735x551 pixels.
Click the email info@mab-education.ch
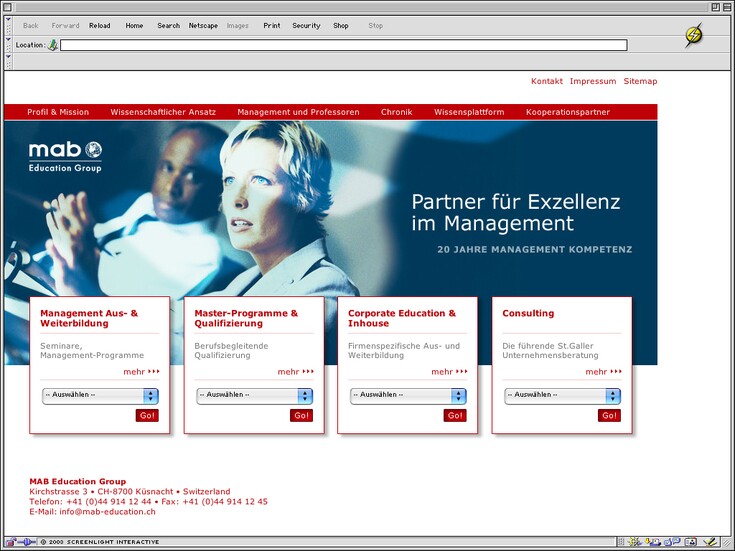pyautogui.click(x=107, y=512)
